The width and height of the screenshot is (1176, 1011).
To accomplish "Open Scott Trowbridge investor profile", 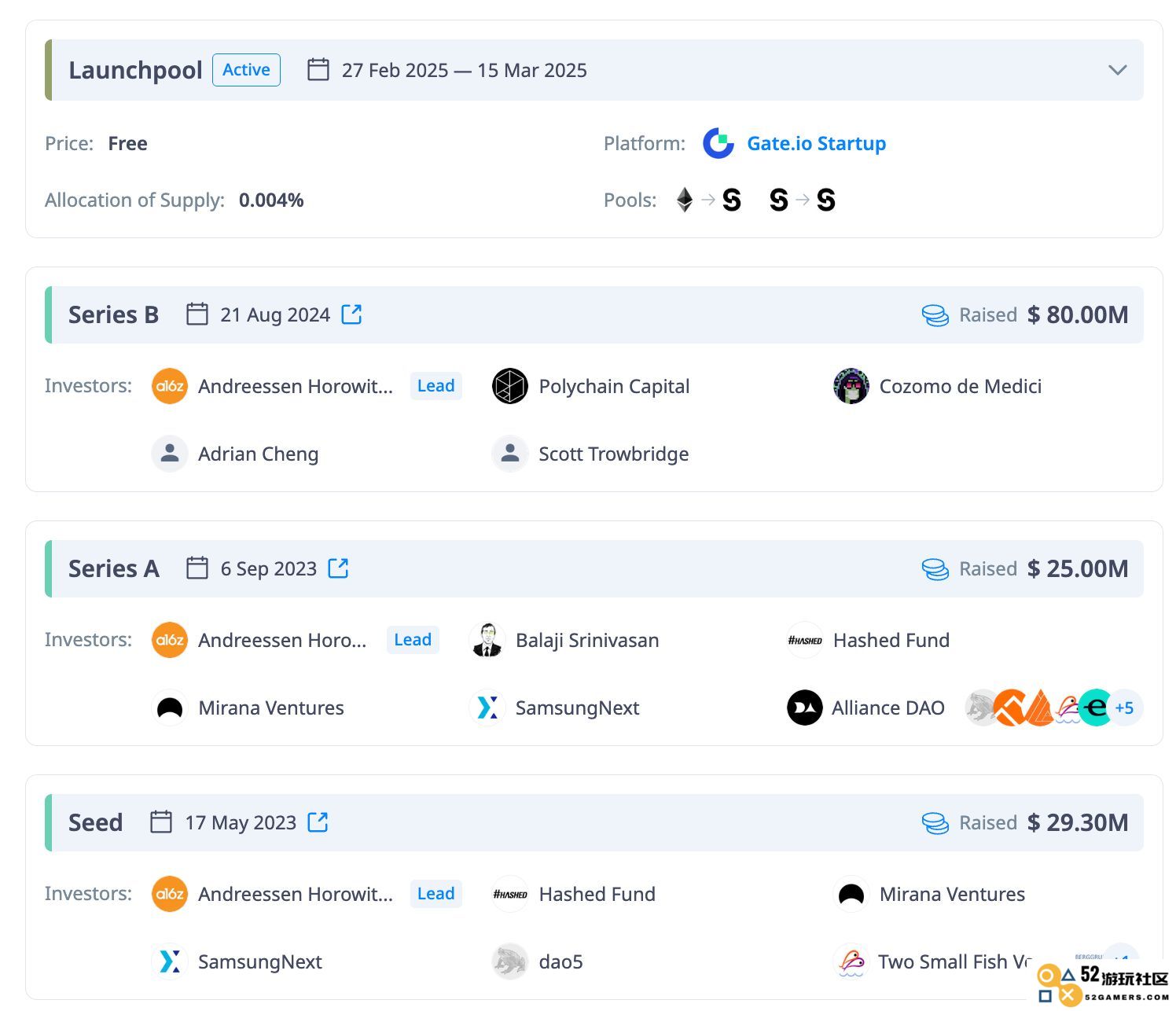I will (613, 454).
